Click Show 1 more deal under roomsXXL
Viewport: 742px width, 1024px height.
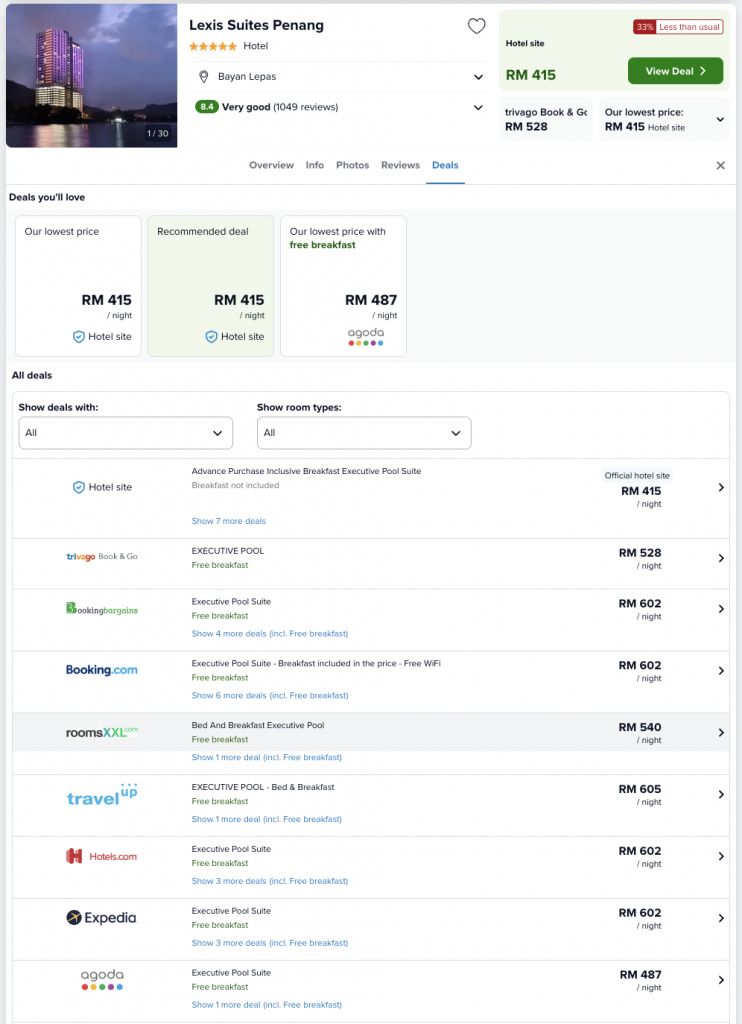point(266,758)
